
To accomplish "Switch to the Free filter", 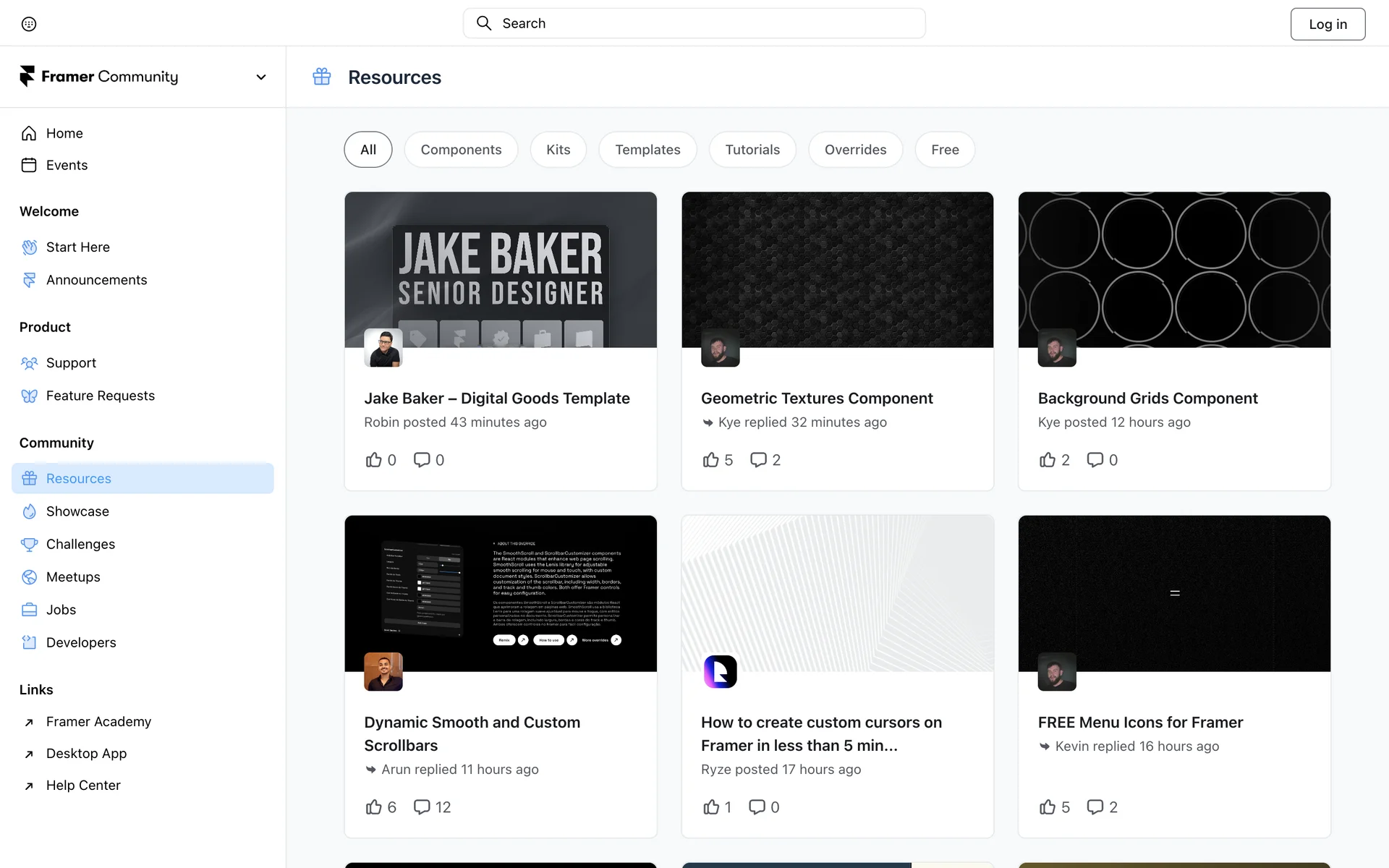I will [945, 150].
